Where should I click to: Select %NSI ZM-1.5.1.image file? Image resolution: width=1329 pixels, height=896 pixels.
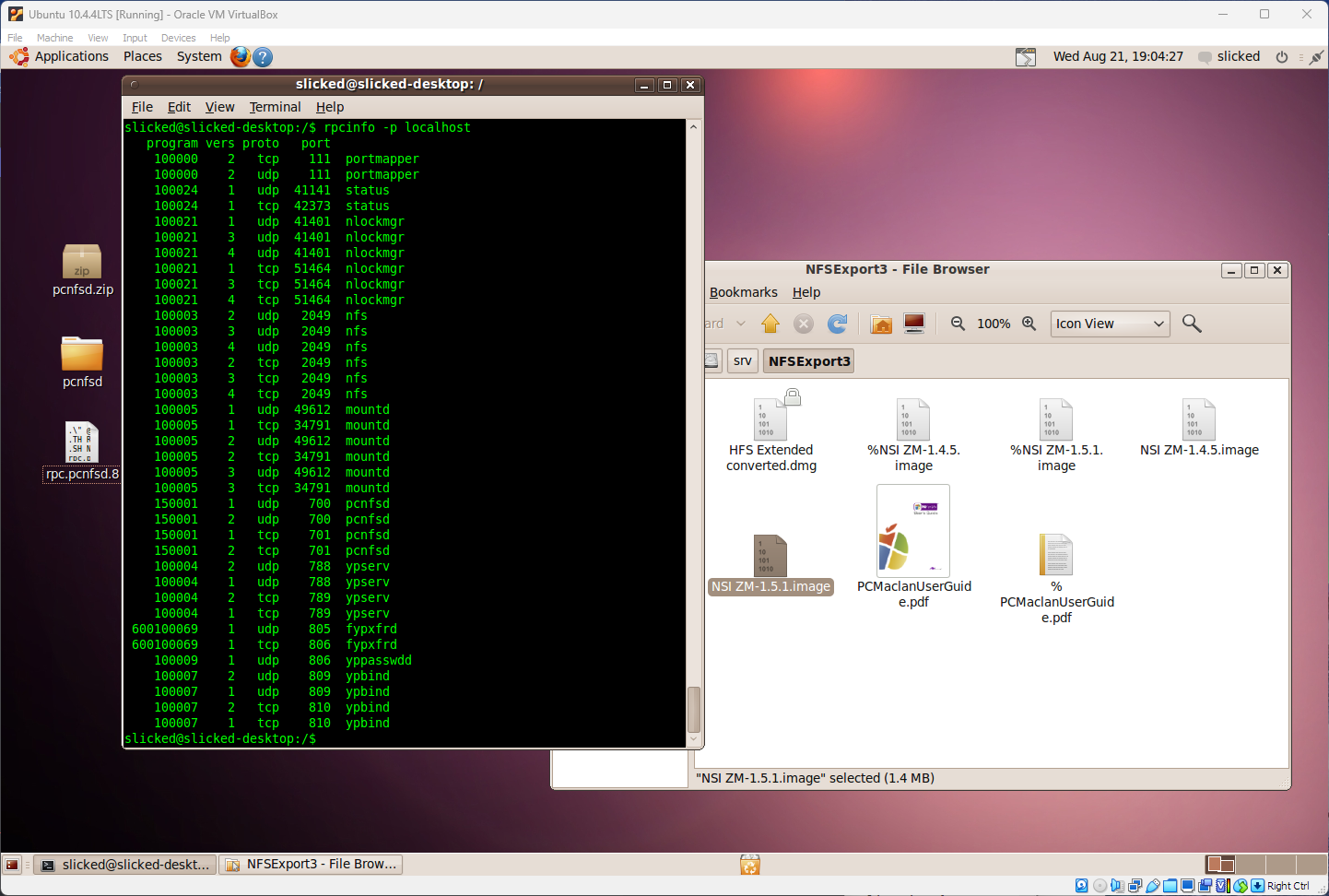[x=1056, y=435]
